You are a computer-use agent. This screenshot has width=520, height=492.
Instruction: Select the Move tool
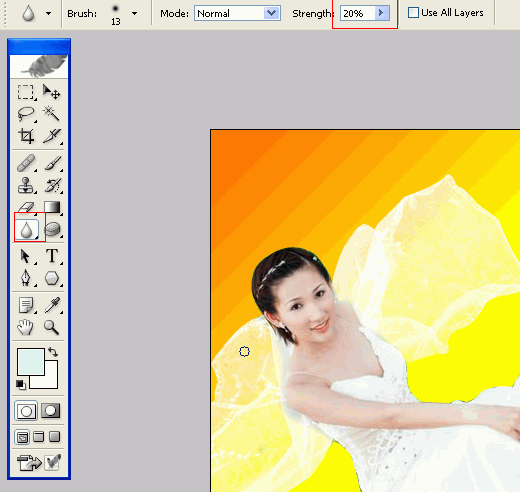pos(51,92)
